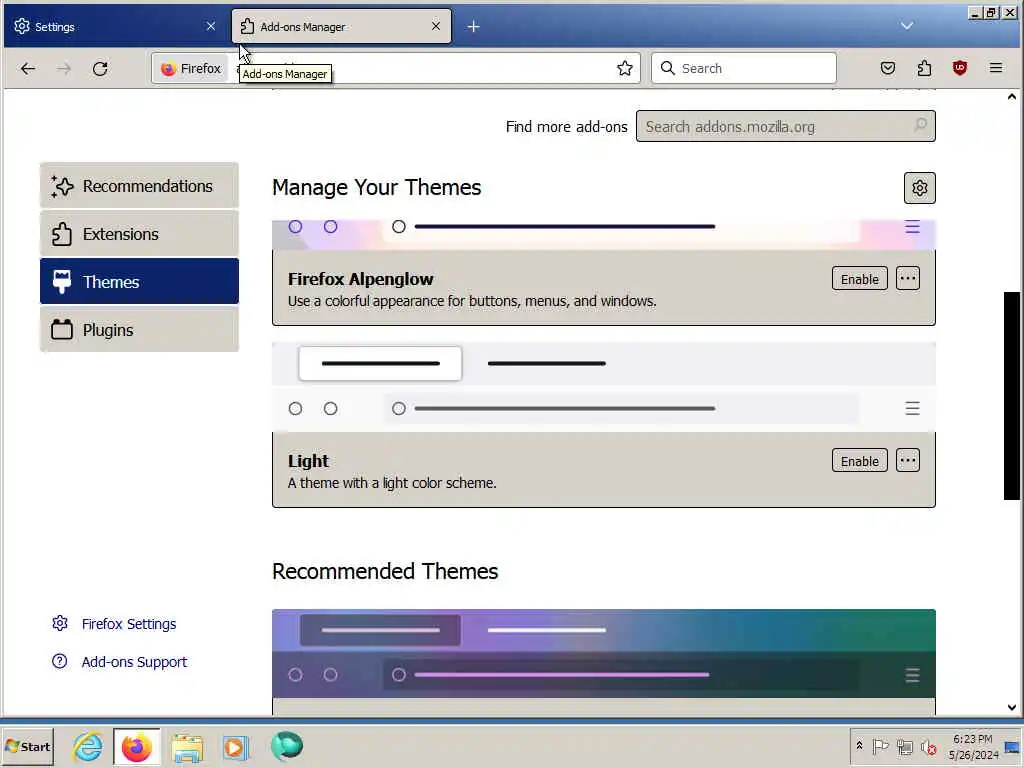Click the Recommended Themes heading

385,571
